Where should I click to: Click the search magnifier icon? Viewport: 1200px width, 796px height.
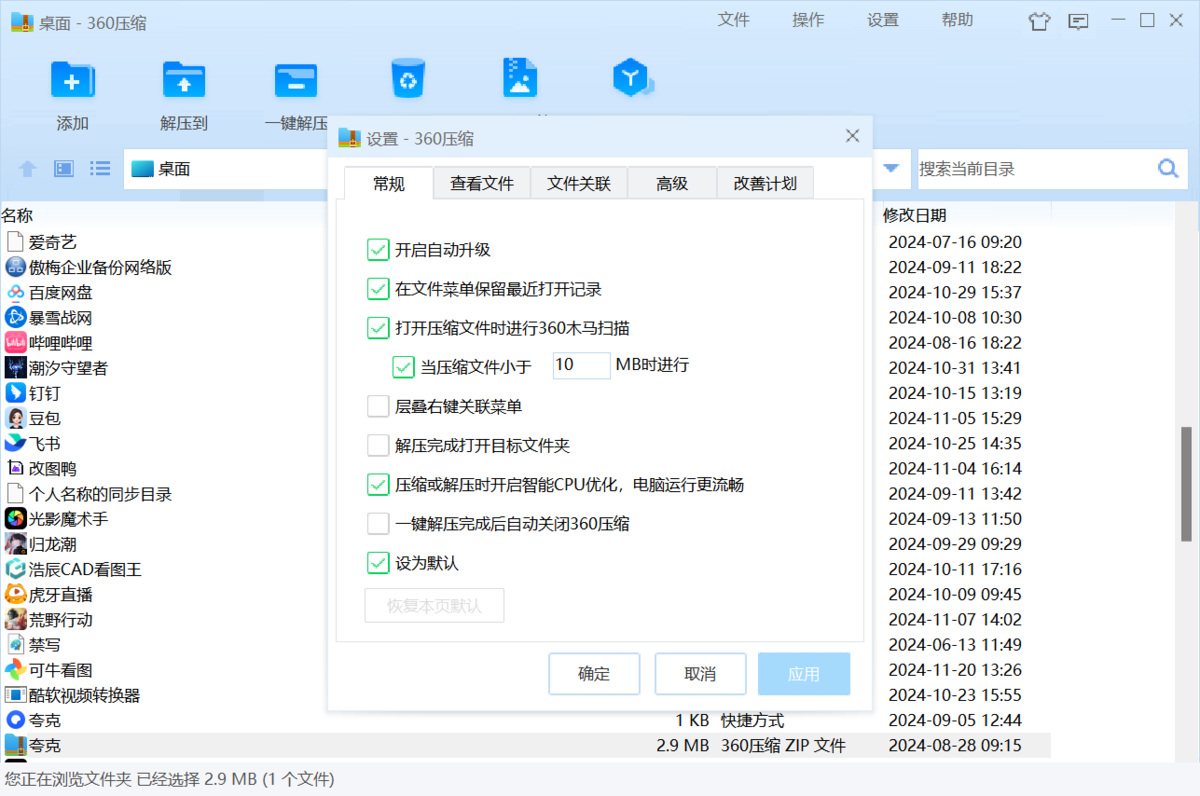pos(1168,169)
